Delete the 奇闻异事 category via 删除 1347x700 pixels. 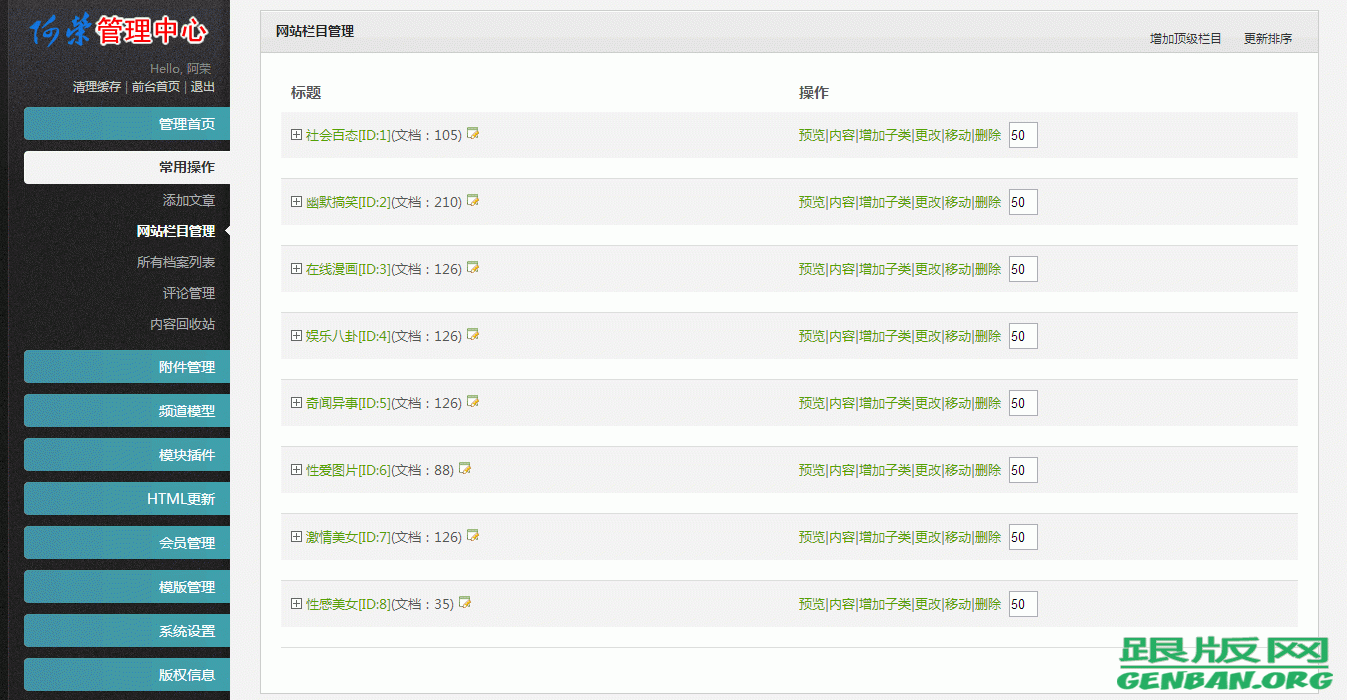point(988,403)
